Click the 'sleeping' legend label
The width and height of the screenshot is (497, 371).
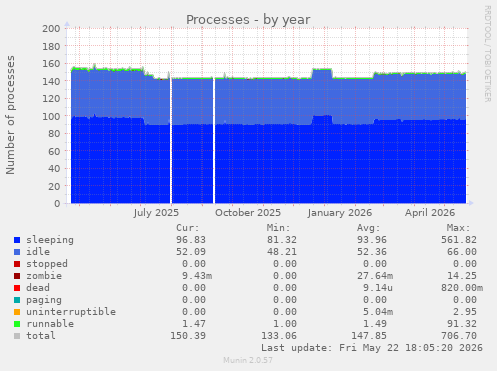(50, 240)
